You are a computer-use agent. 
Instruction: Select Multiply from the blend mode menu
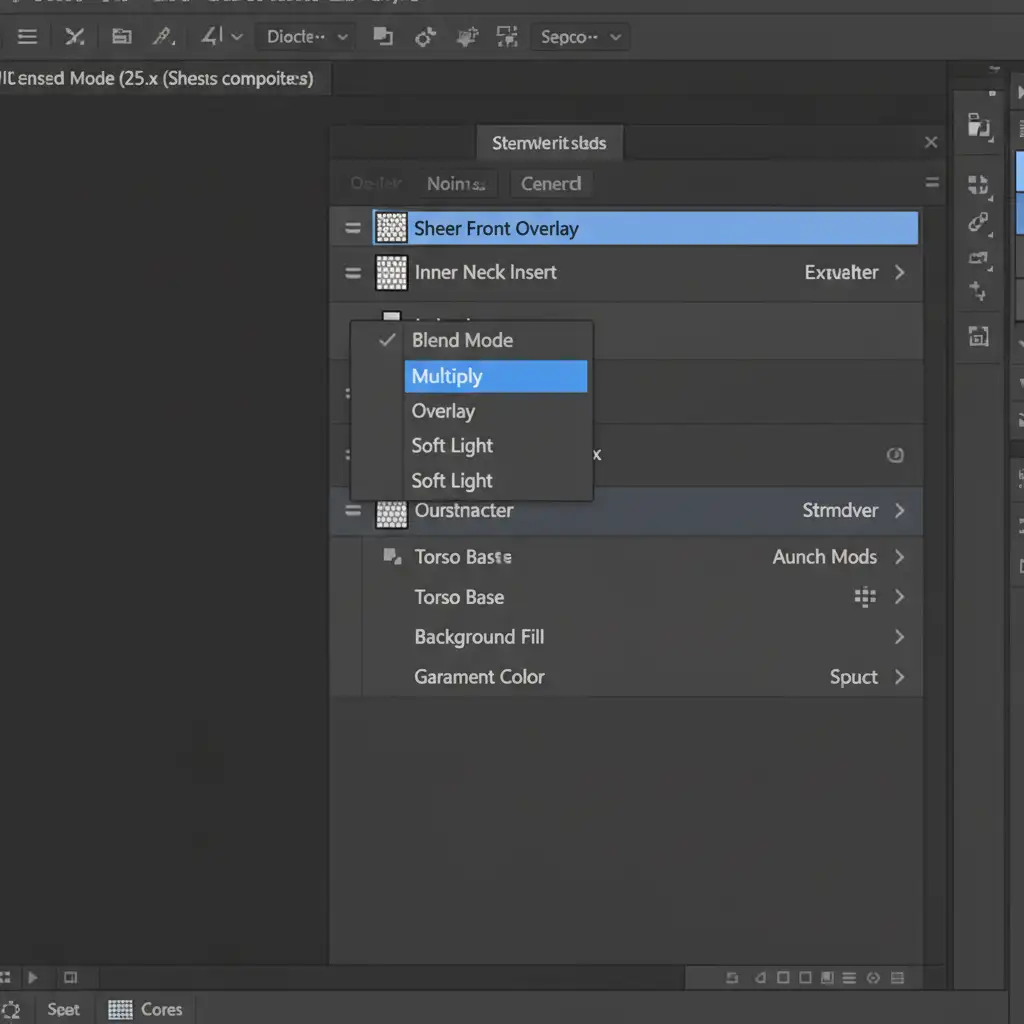495,377
